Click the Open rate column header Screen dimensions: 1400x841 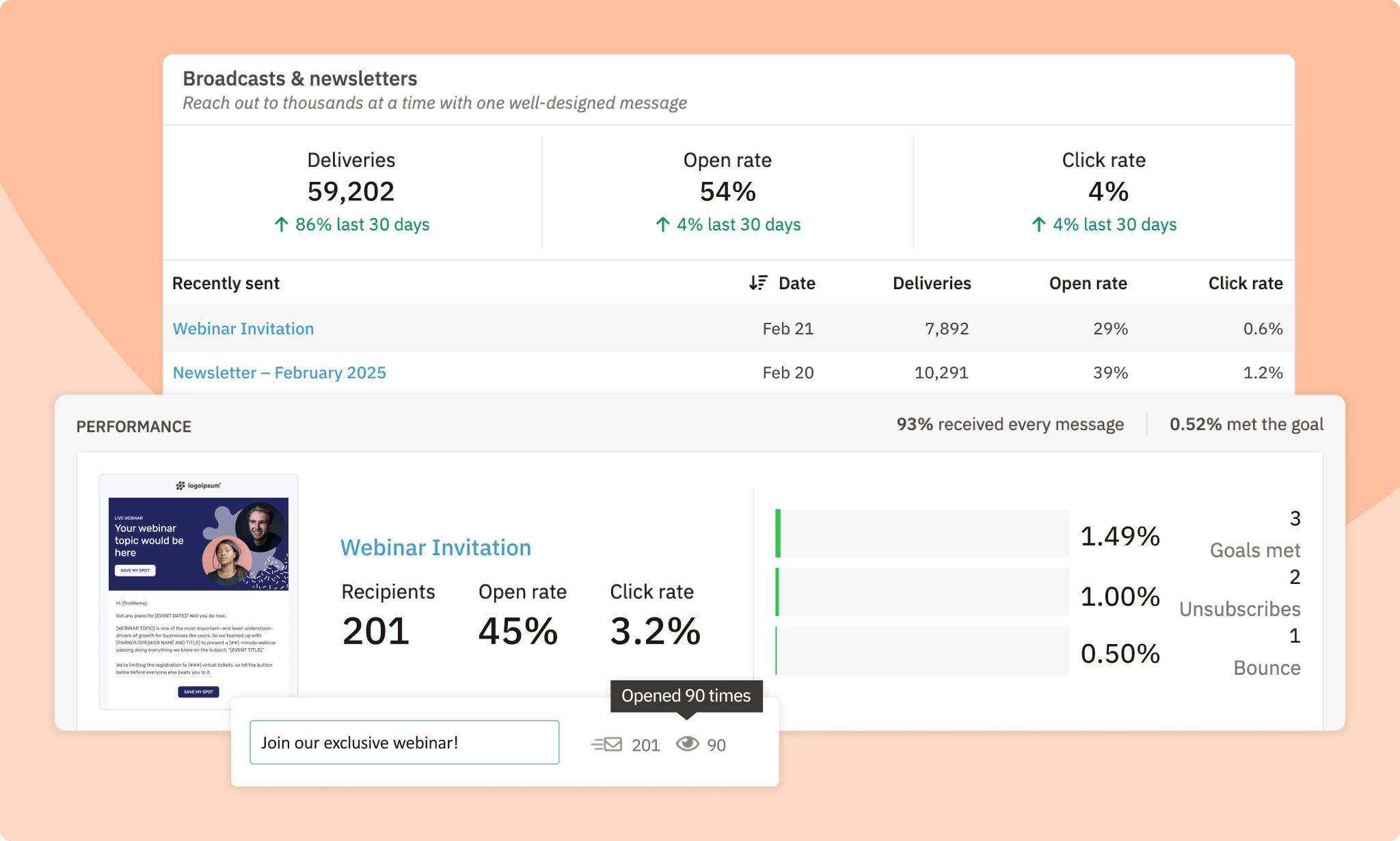[x=1087, y=283]
